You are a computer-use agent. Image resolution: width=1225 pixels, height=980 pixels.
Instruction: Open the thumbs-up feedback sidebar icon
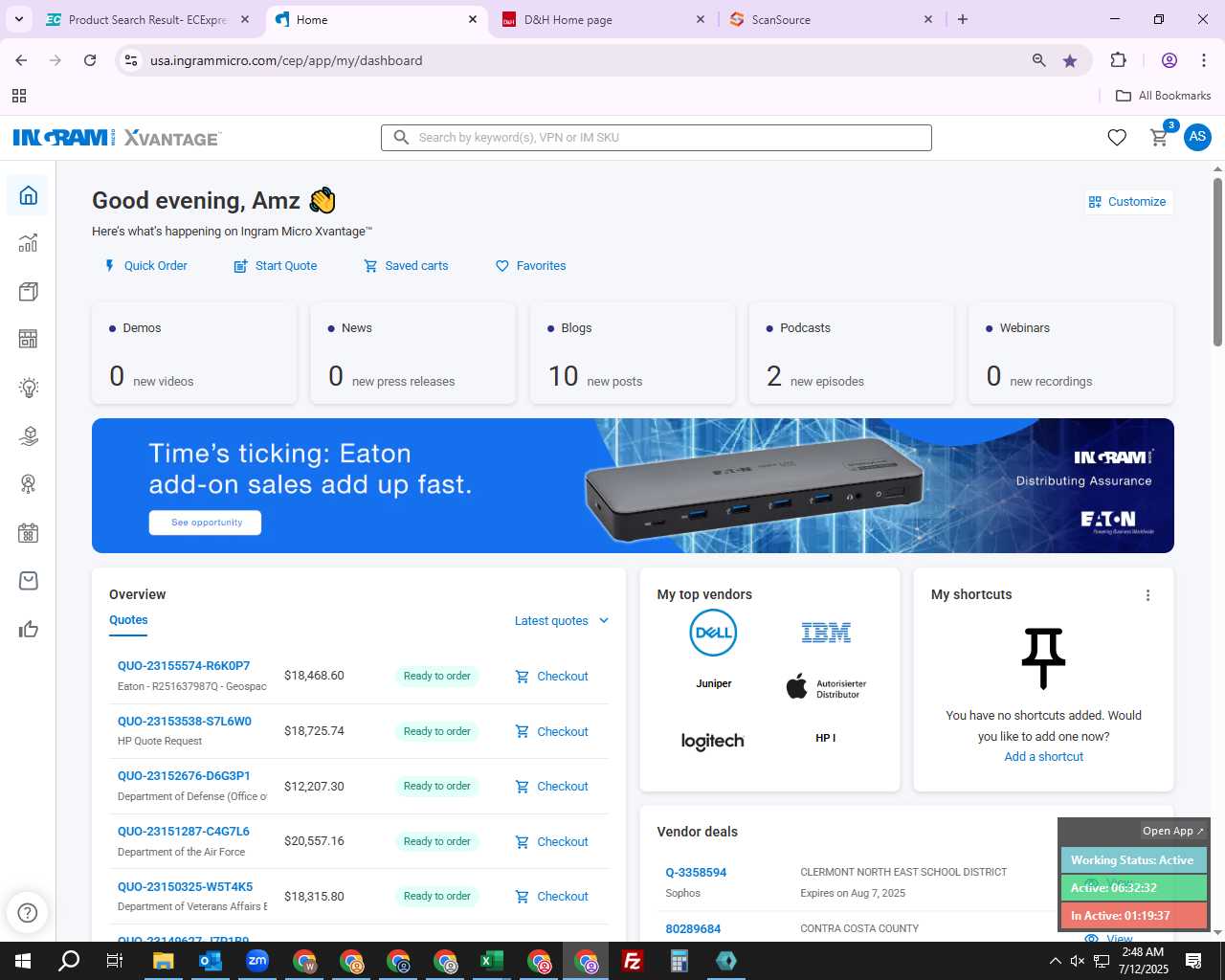(x=29, y=629)
